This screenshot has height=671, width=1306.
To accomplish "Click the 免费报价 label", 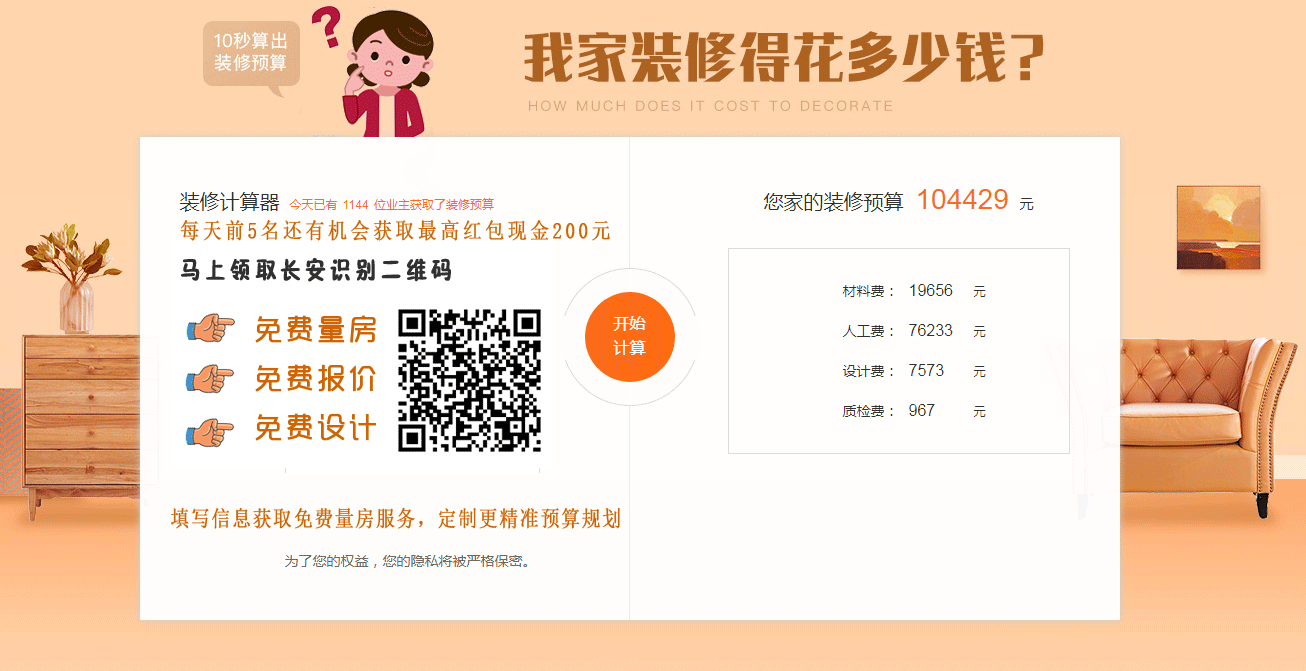I will coord(316,379).
